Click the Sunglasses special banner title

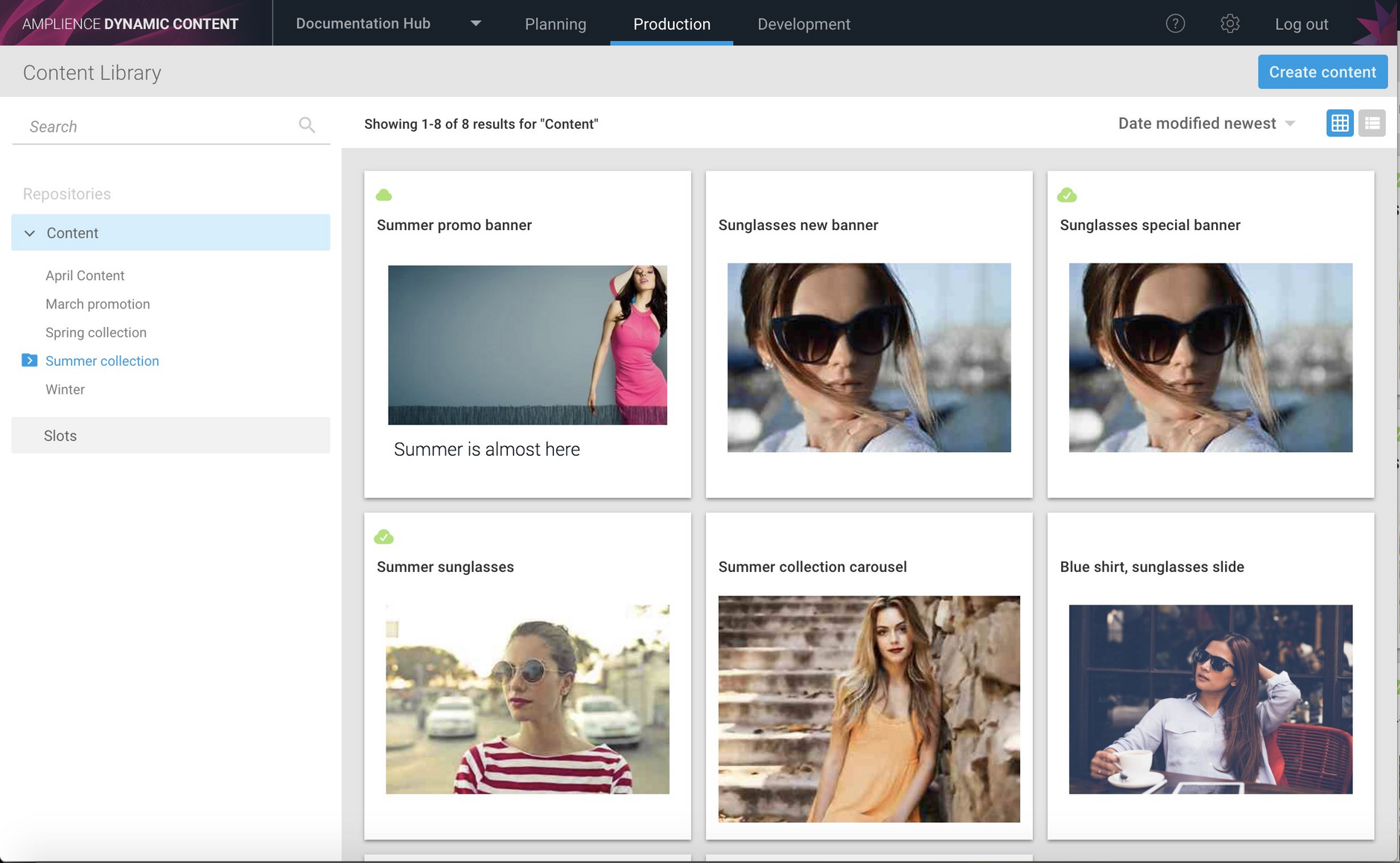[x=1150, y=226]
